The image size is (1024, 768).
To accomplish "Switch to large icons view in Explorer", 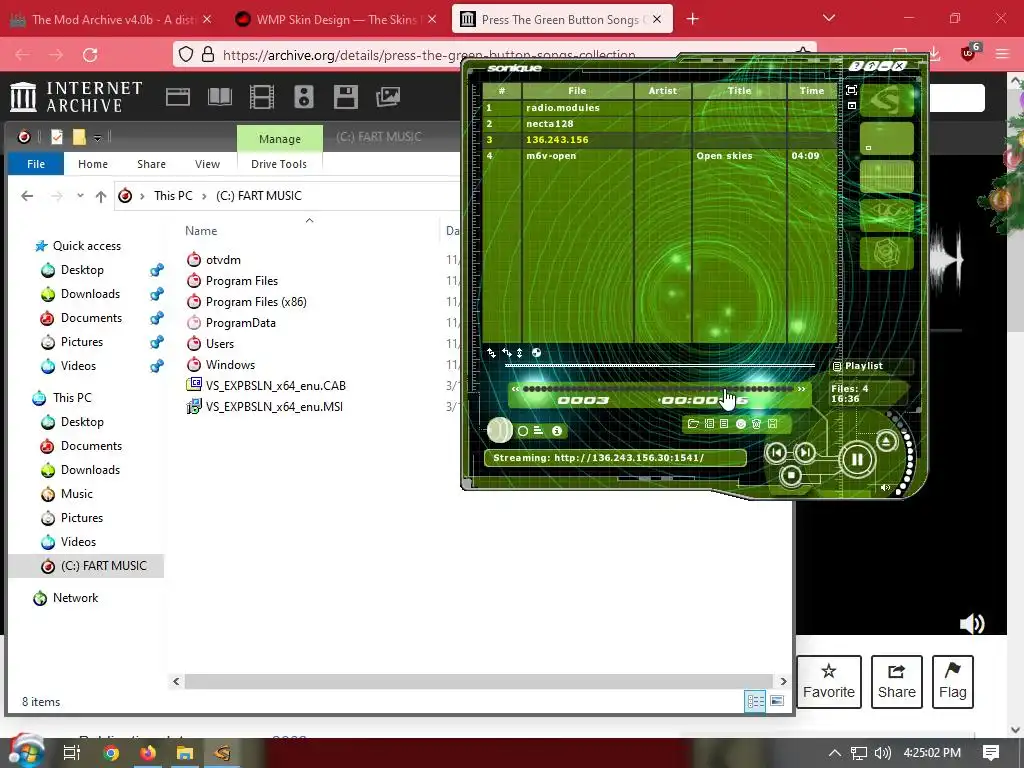I will point(776,701).
